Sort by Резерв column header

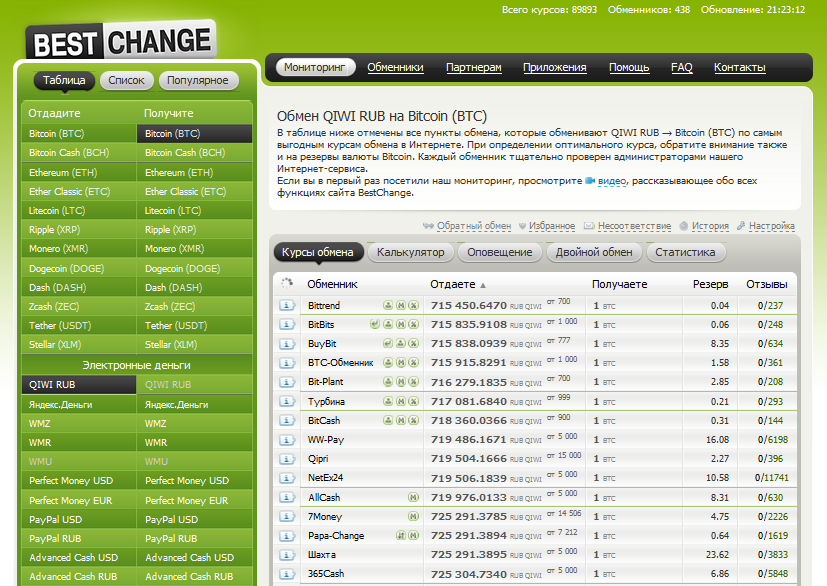pos(710,284)
